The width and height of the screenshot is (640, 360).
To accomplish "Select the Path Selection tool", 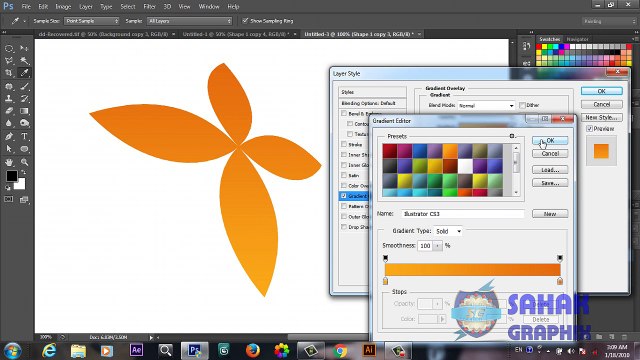I will pos(9,149).
